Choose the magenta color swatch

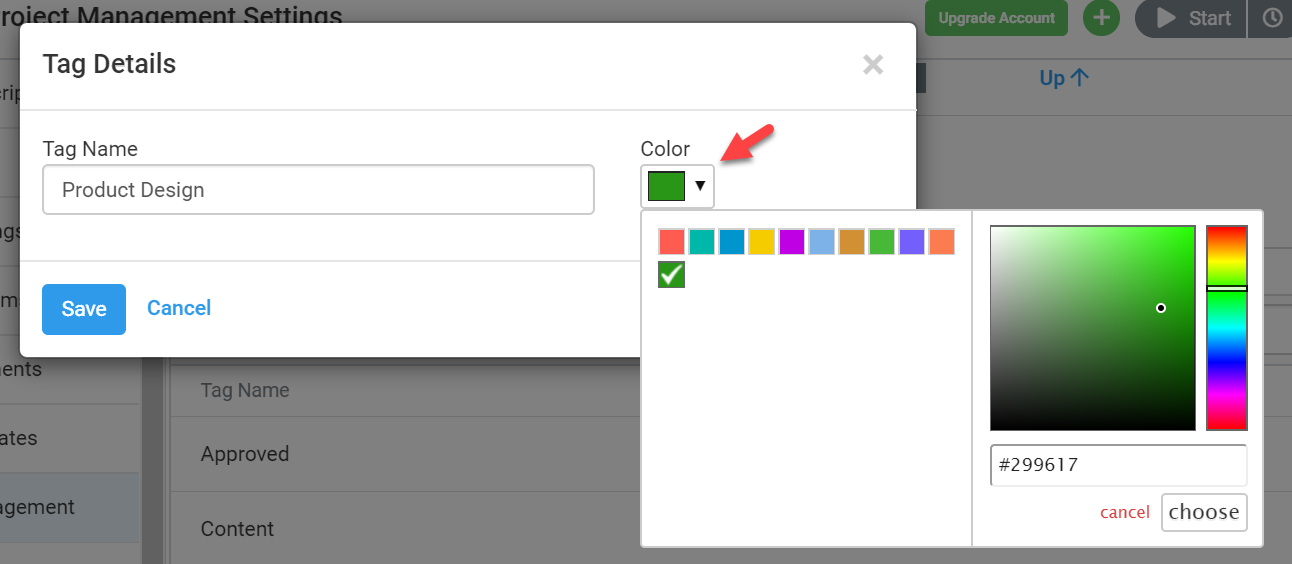pos(792,241)
